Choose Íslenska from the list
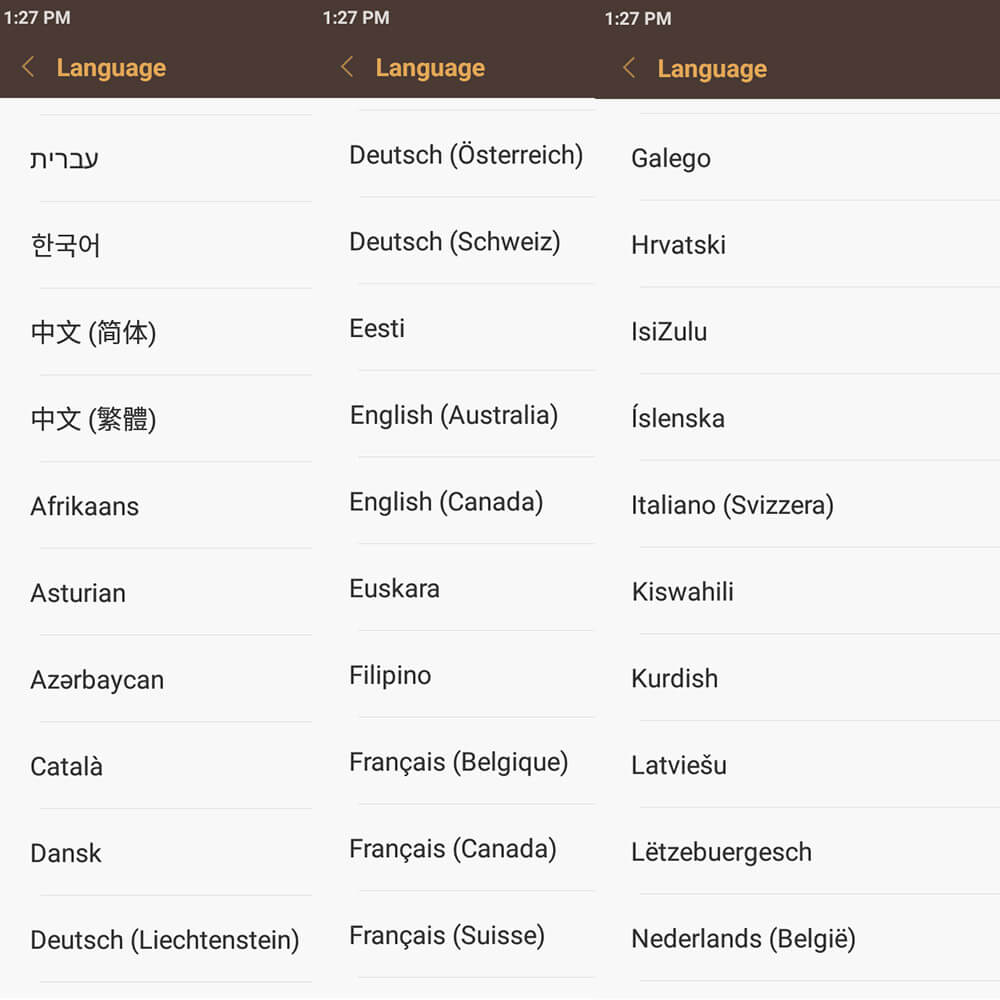The height and width of the screenshot is (1000, 1000). click(678, 418)
